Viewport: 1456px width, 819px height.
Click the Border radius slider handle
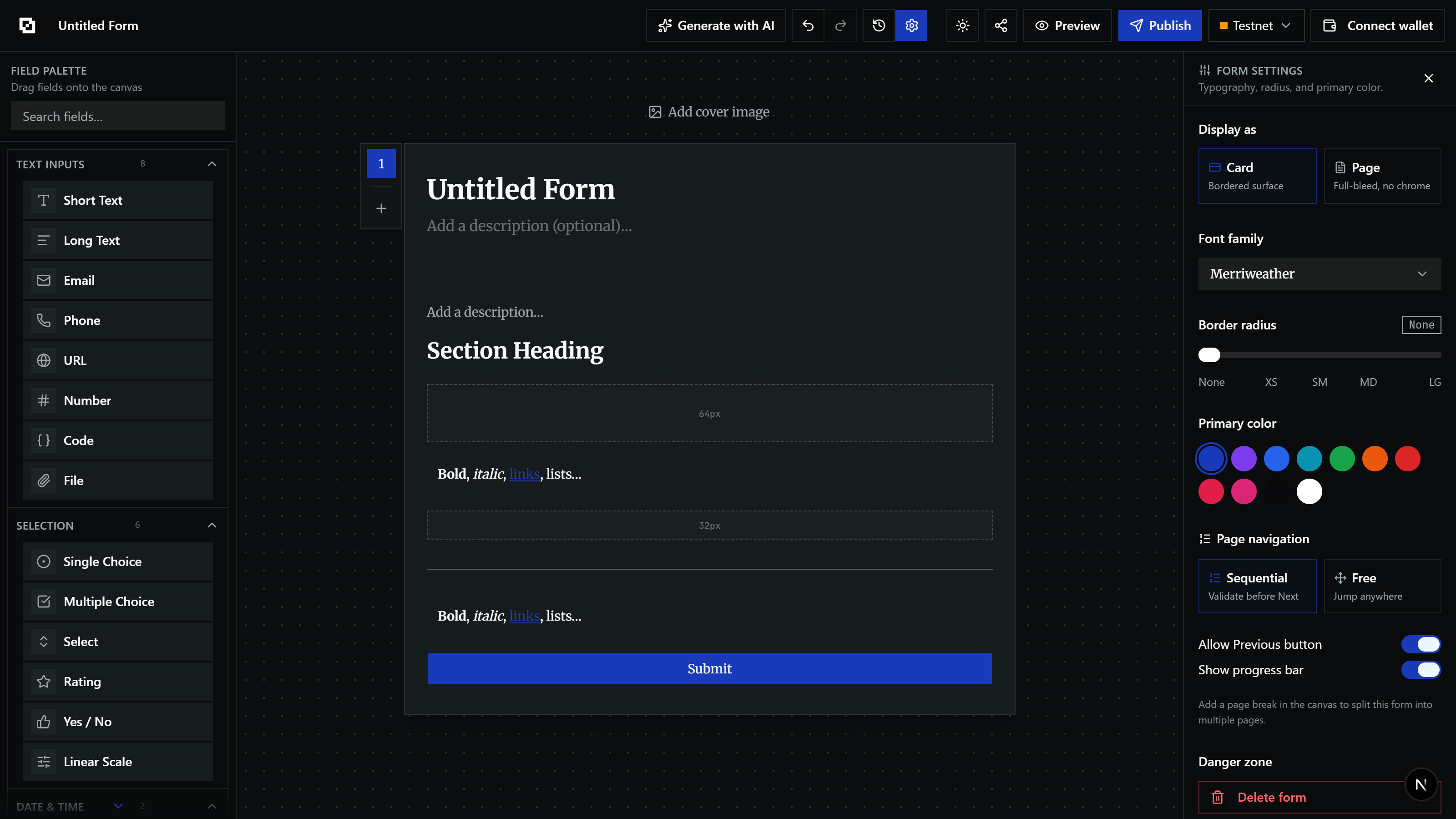[1209, 355]
